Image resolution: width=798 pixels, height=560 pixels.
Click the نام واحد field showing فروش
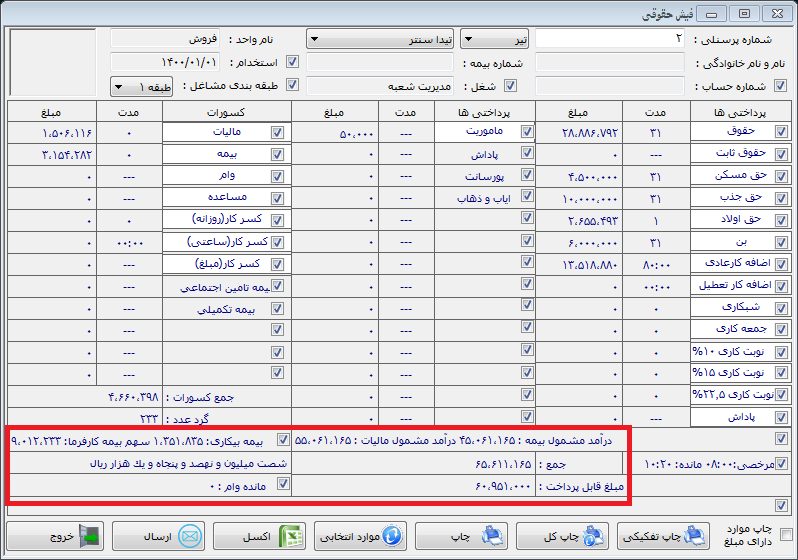pyautogui.click(x=165, y=39)
